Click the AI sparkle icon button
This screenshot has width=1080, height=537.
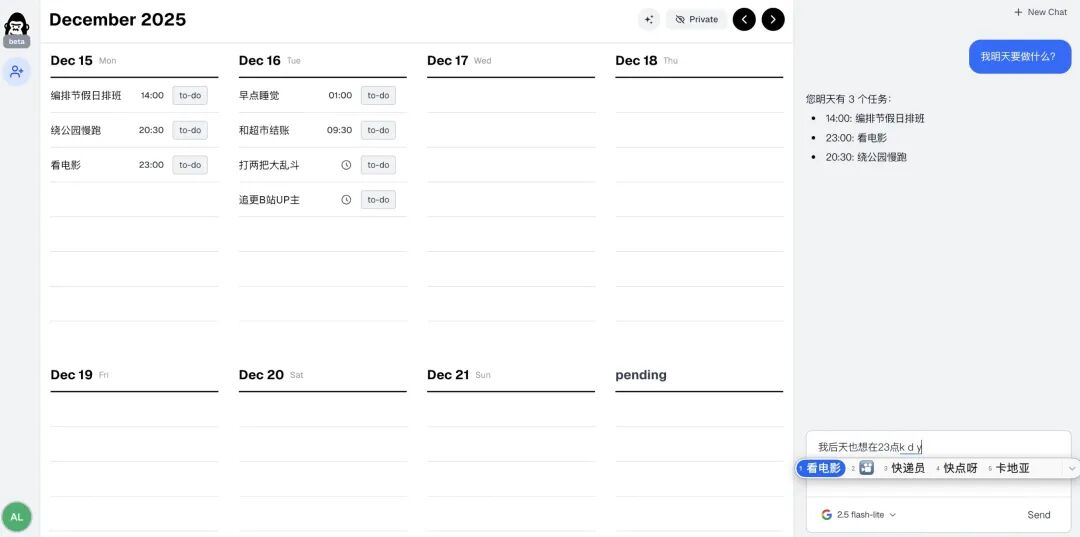(649, 19)
